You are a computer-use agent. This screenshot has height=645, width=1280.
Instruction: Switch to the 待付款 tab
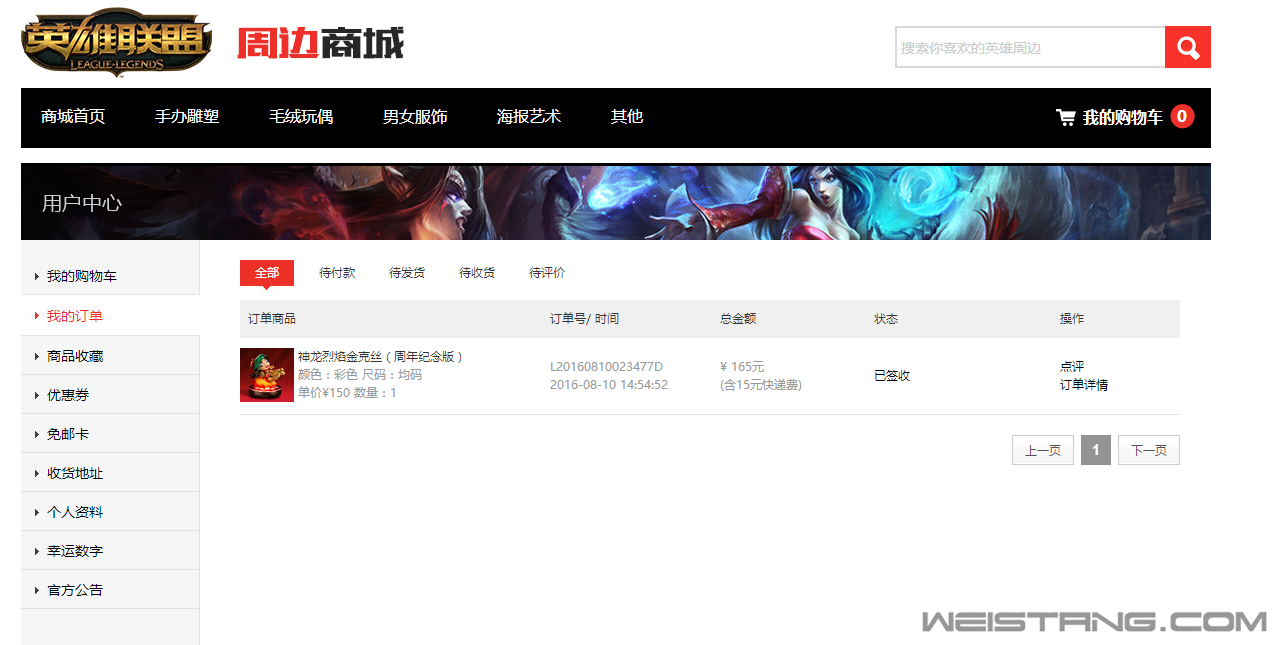point(337,273)
